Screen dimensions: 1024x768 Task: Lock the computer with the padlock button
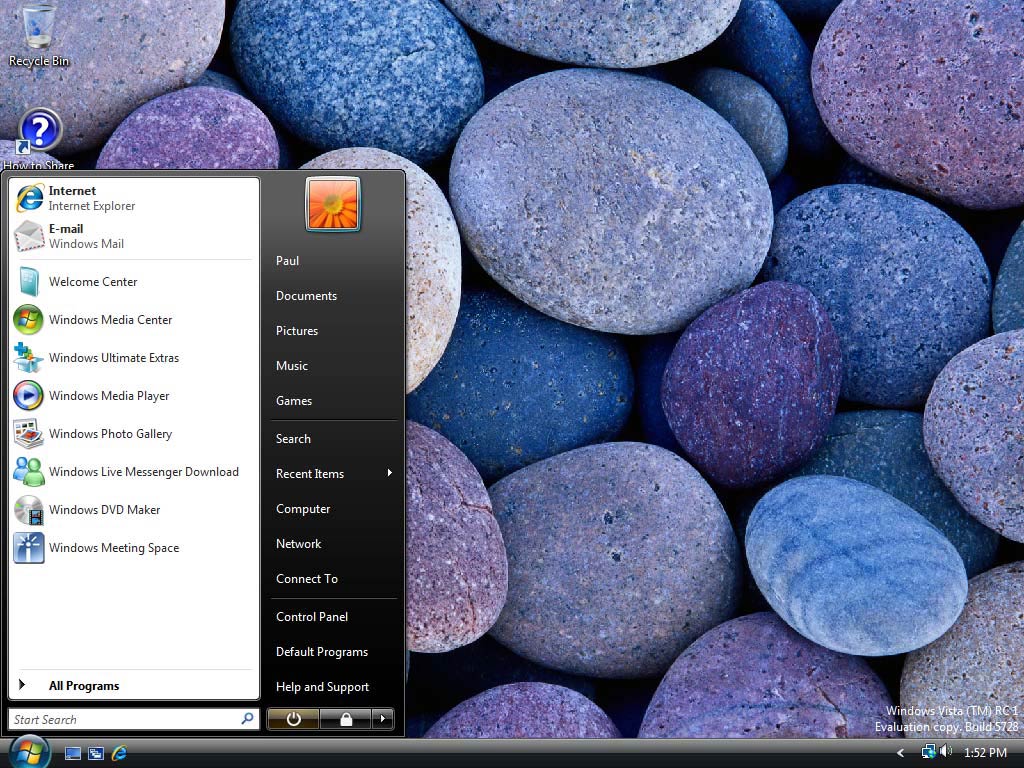click(x=345, y=719)
